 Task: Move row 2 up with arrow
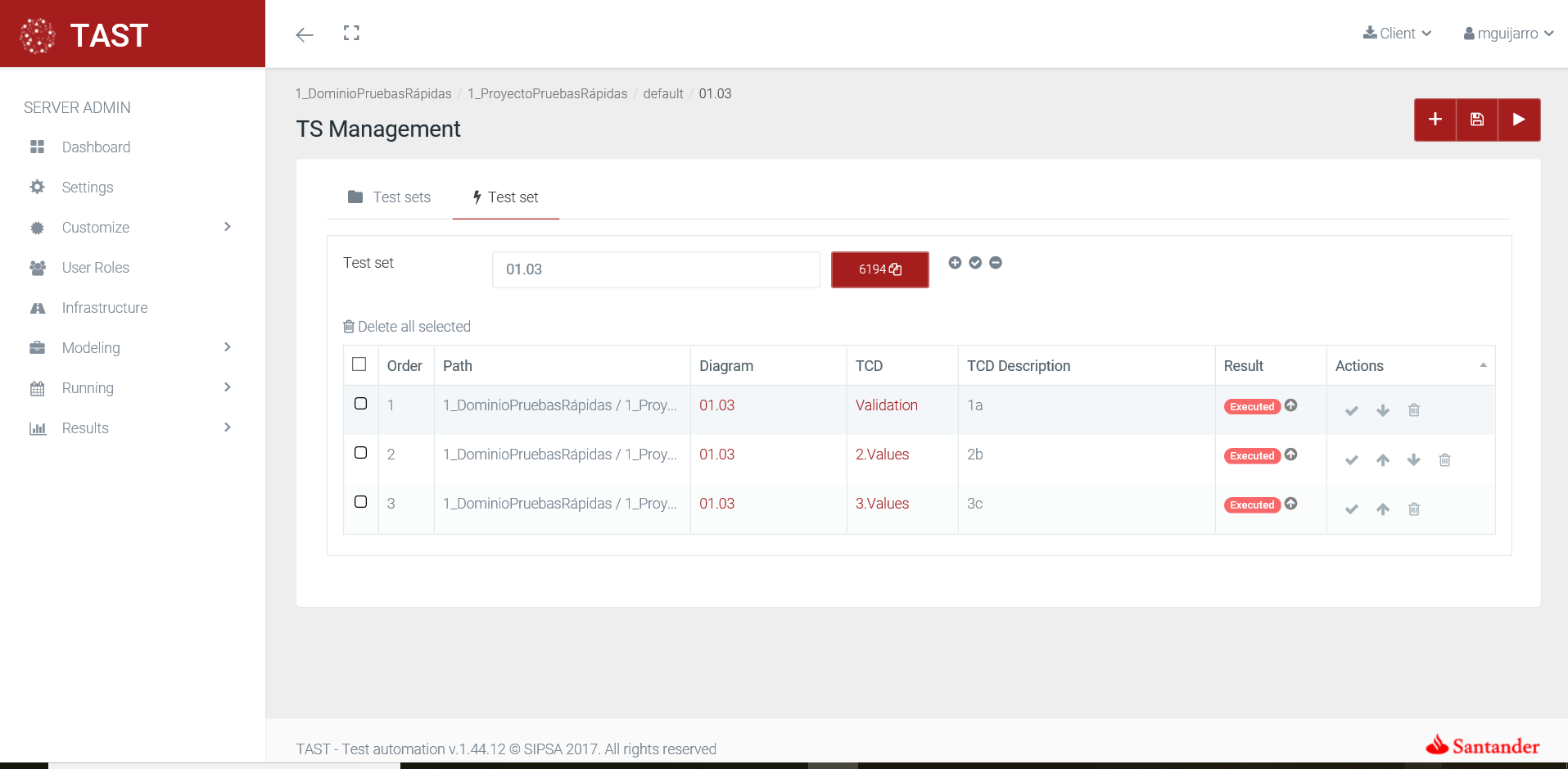pyautogui.click(x=1382, y=459)
